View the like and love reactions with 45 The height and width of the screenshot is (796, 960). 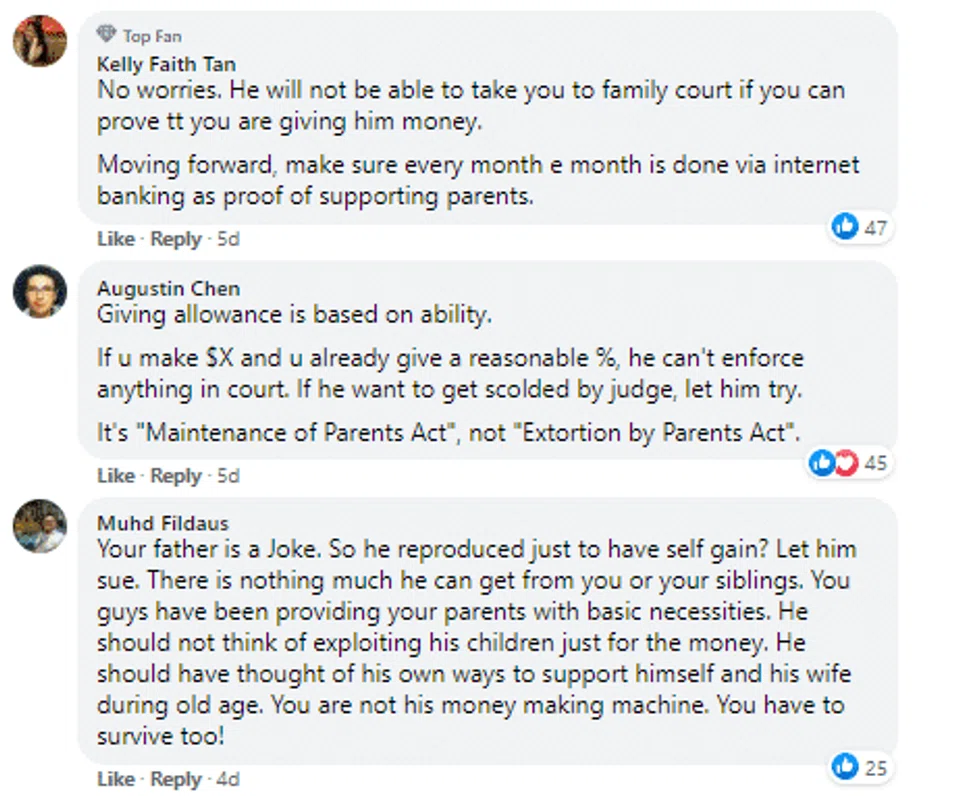(834, 463)
